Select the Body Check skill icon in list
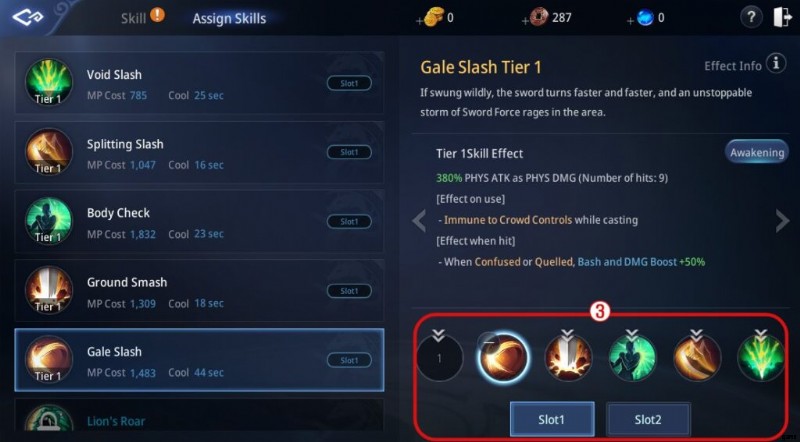The image size is (800, 442). pyautogui.click(x=48, y=221)
